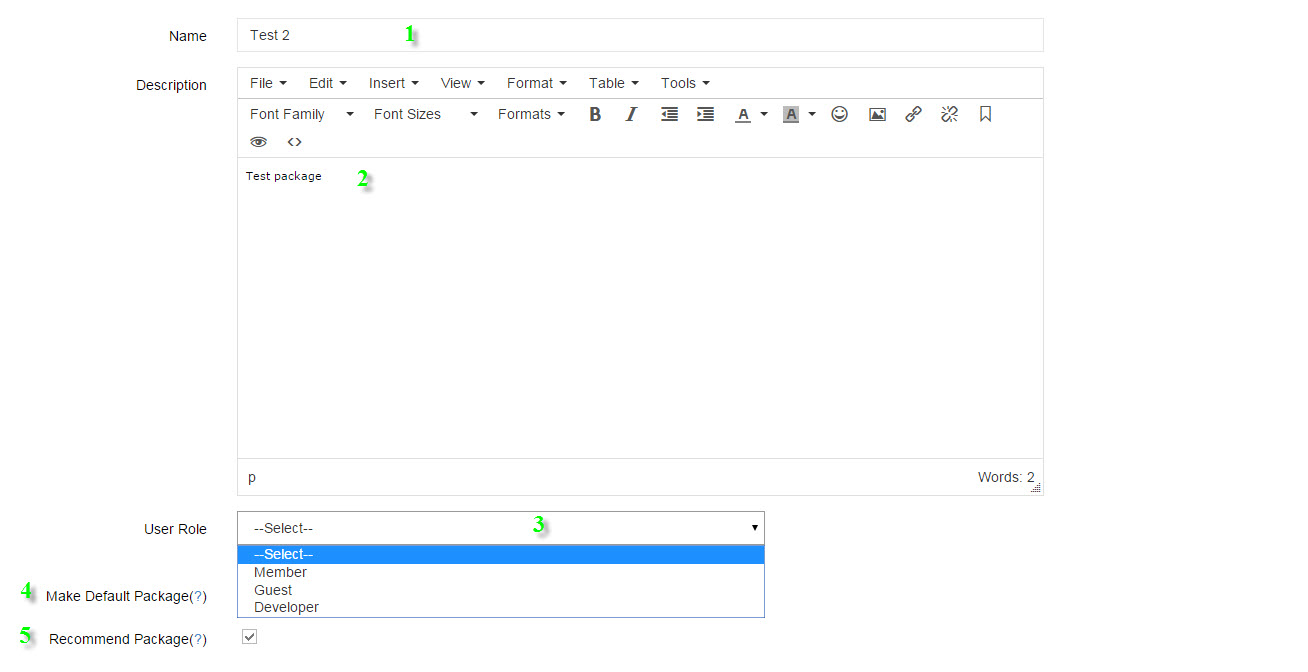The image size is (1308, 672).
Task: Expand the Font Sizes dropdown
Action: (x=425, y=114)
